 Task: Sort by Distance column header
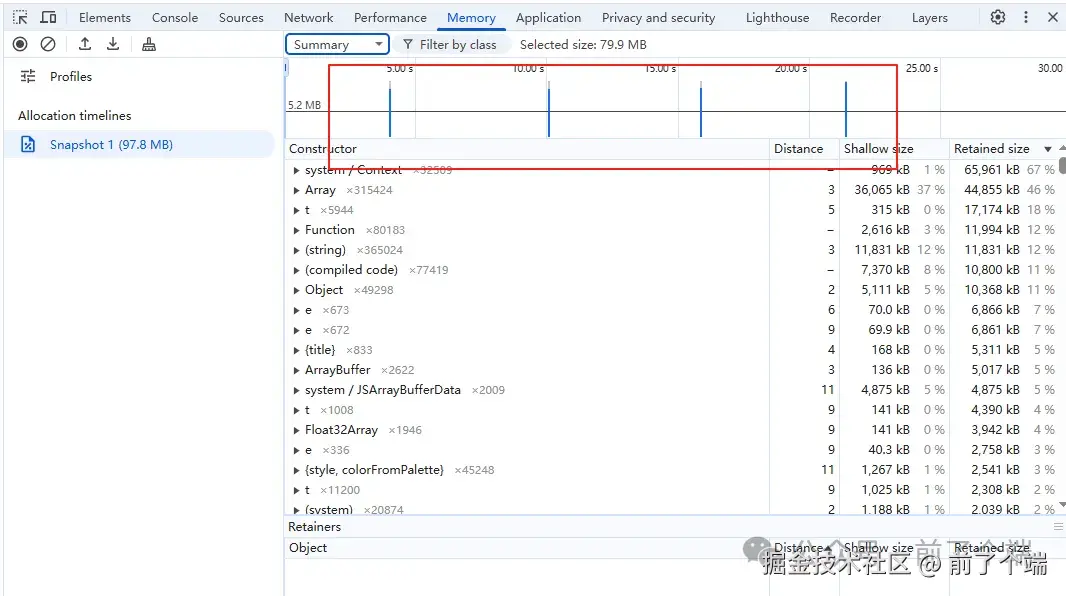[x=804, y=148]
